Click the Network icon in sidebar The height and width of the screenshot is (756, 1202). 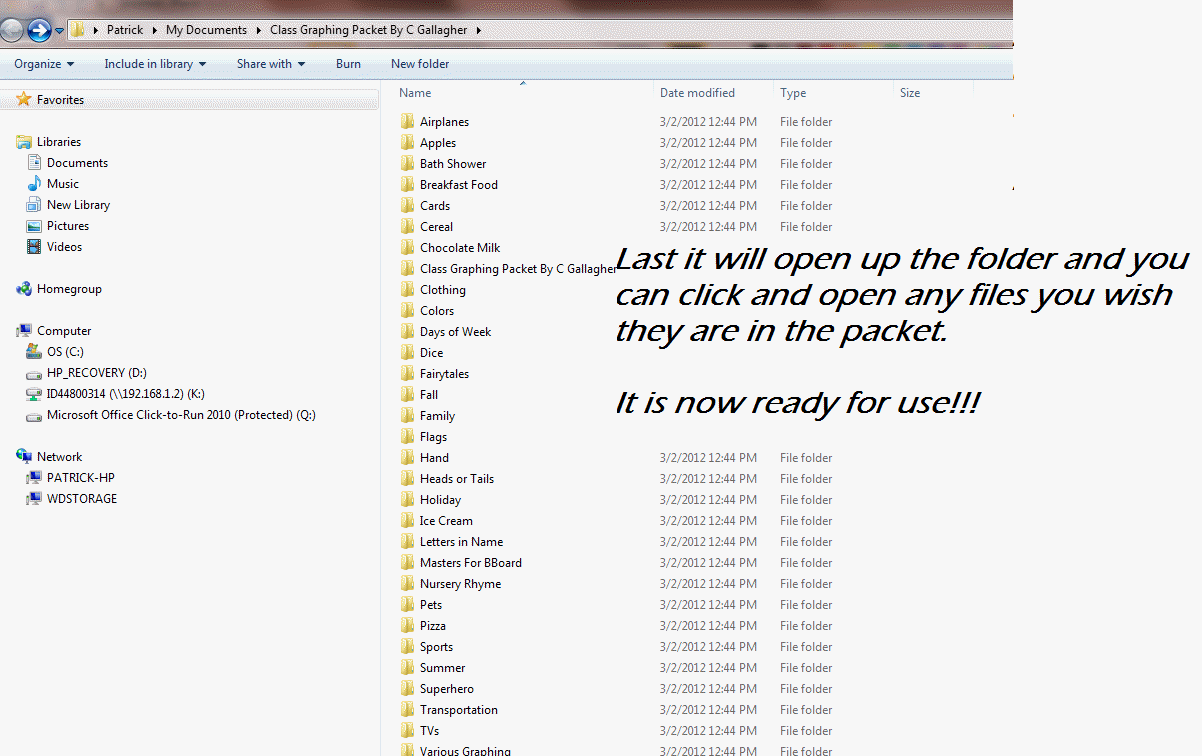(24, 457)
